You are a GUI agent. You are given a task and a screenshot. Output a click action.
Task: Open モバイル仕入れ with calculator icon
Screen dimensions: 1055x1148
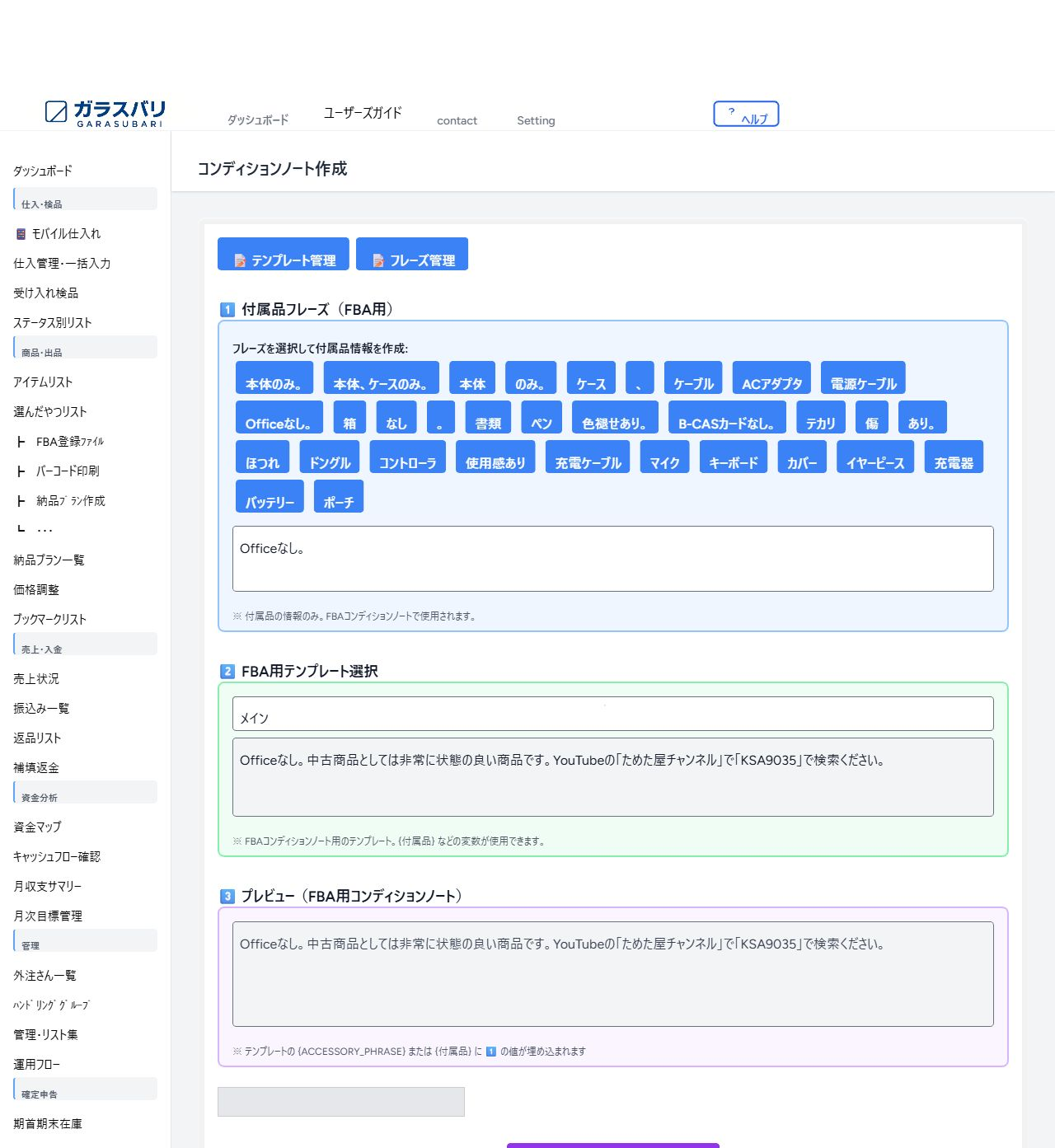coord(58,234)
